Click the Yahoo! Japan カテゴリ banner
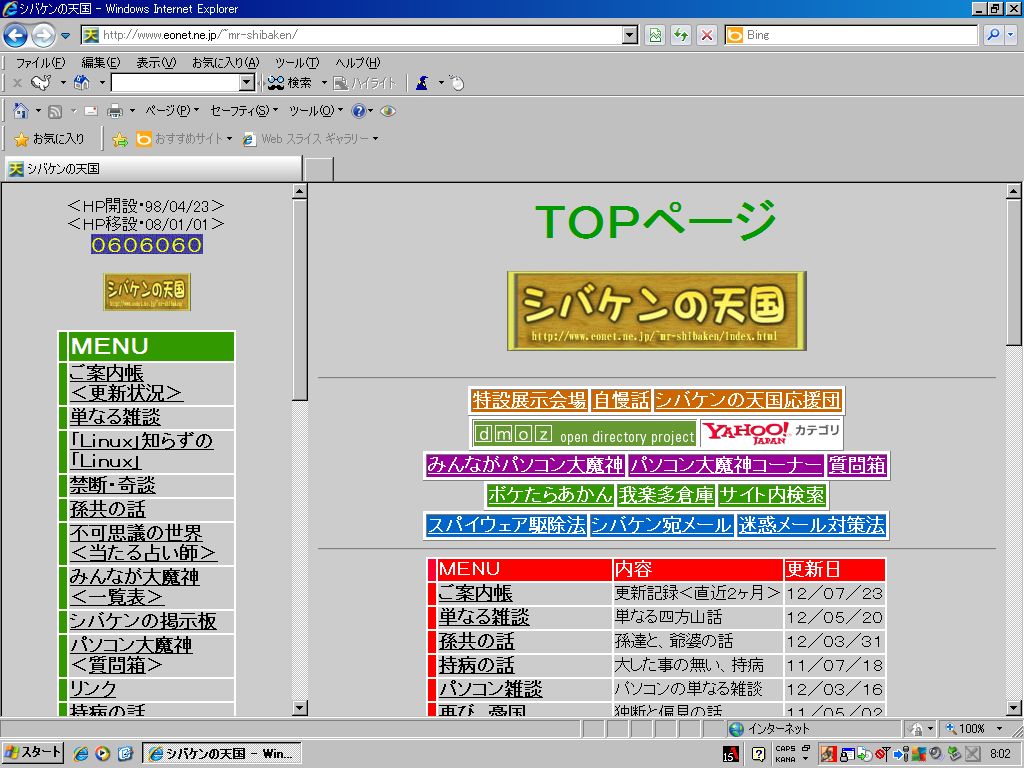This screenshot has height=768, width=1024. (x=771, y=432)
